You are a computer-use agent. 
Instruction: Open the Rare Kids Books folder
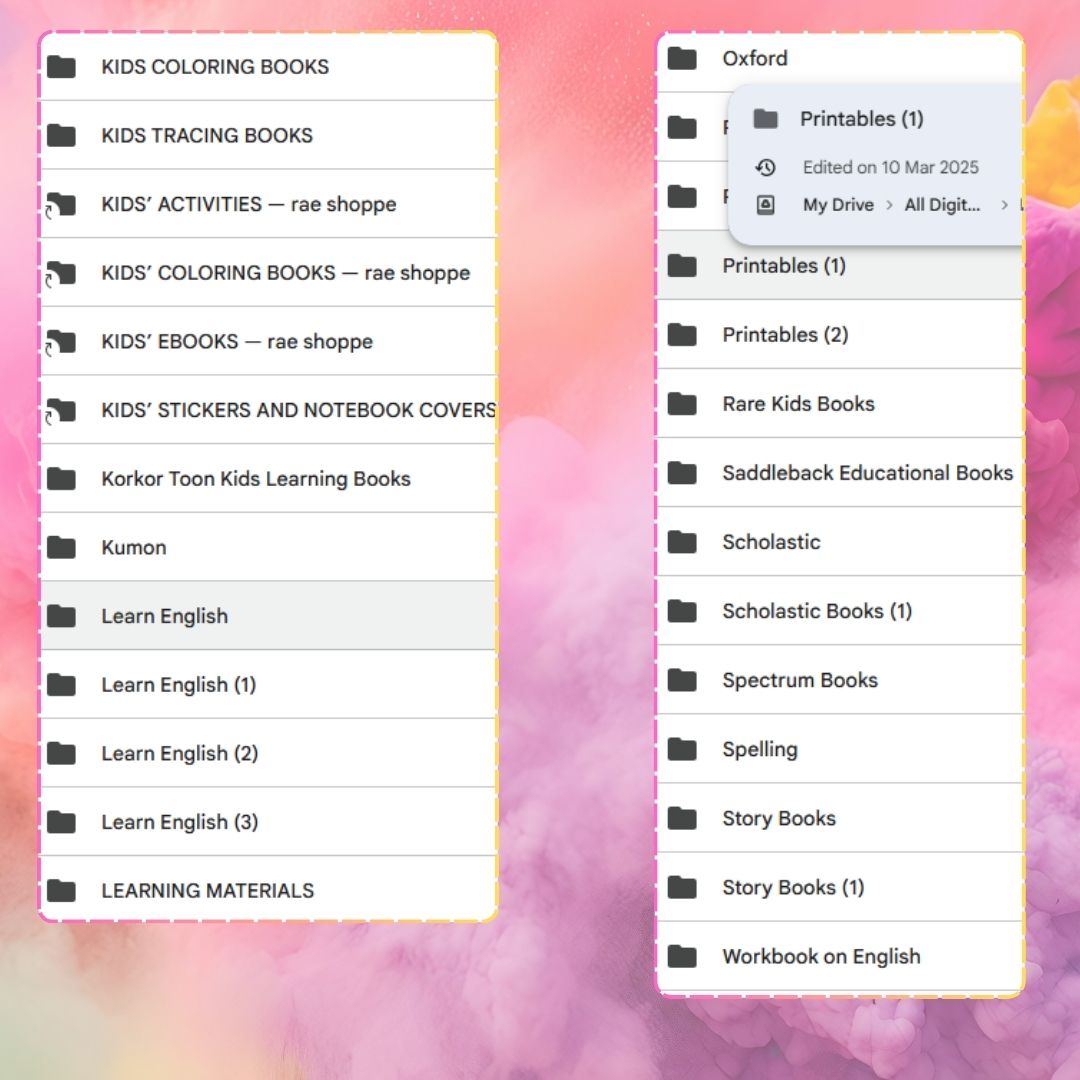click(798, 404)
